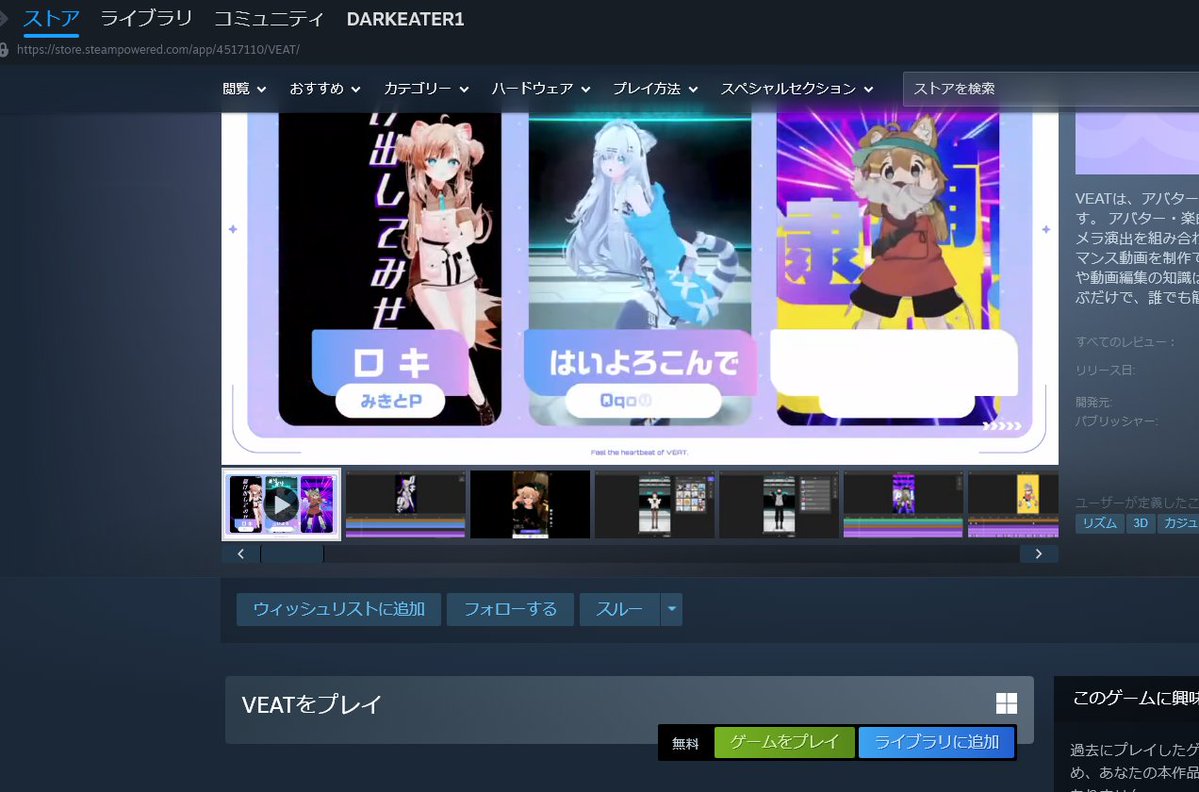
Task: Open the コミュニティ menu
Action: tap(267, 18)
